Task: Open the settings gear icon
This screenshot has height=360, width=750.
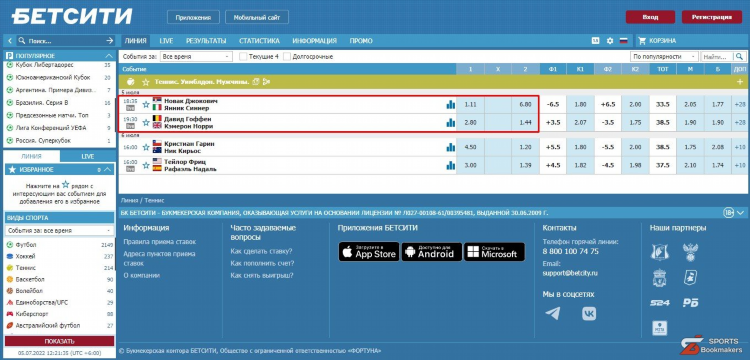Action: (x=609, y=41)
